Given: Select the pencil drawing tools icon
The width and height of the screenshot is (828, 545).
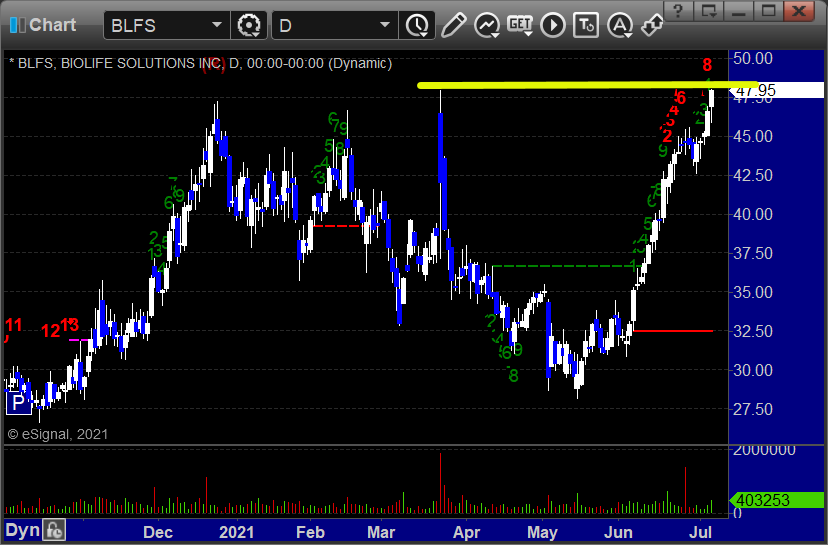Looking at the screenshot, I should 454,25.
